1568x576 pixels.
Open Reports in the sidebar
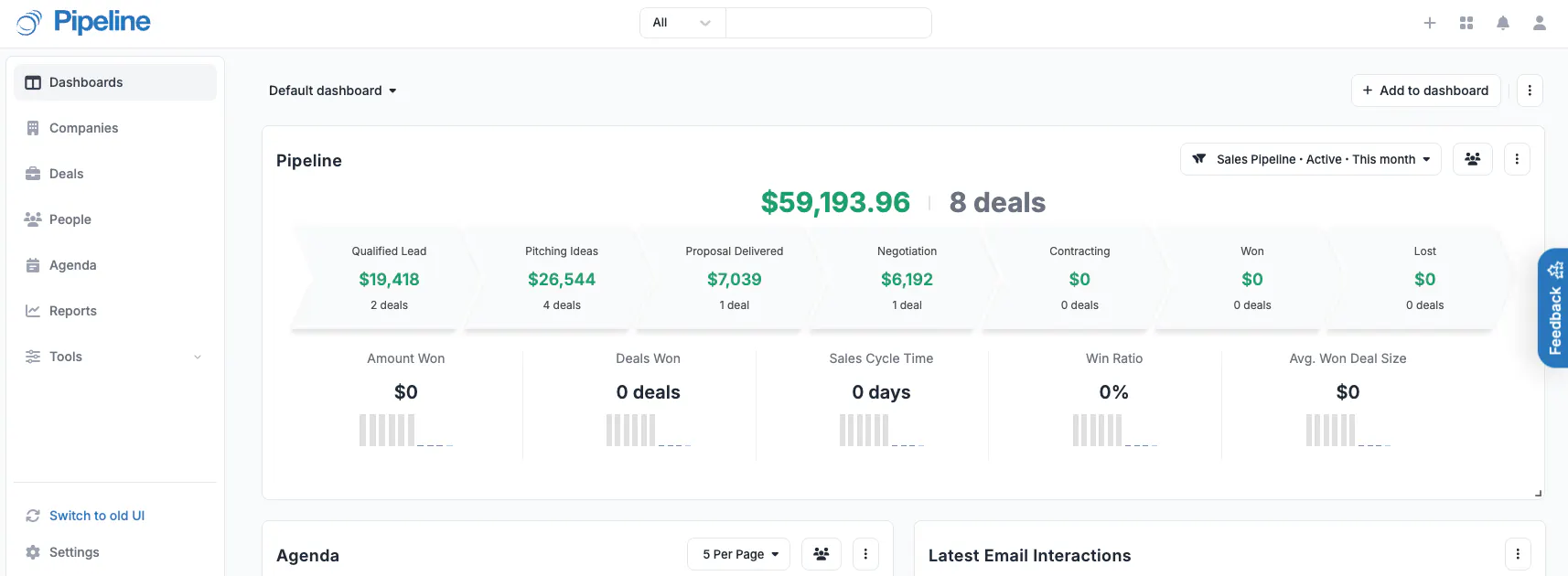[115, 311]
